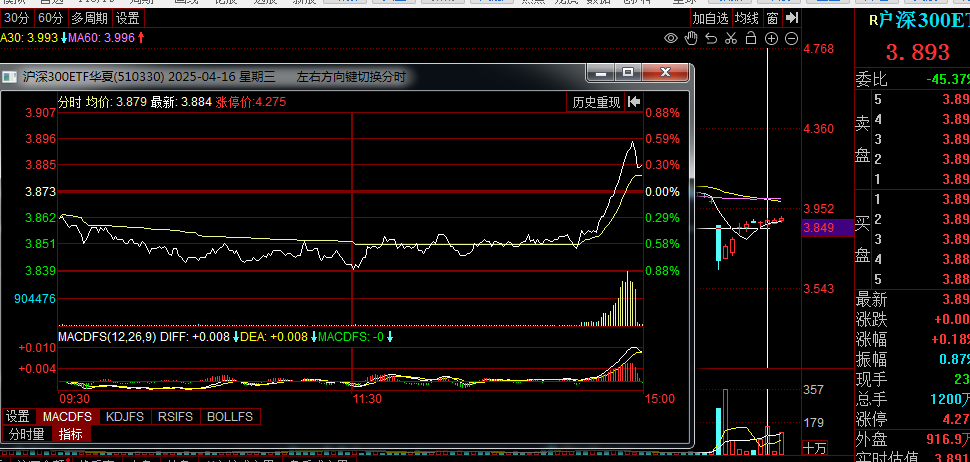Select the hand pan tool
The height and width of the screenshot is (462, 970).
point(691,38)
